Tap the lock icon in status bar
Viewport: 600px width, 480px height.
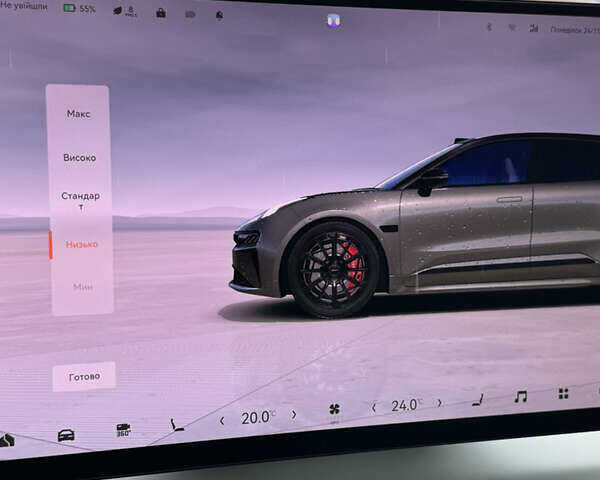tap(161, 13)
